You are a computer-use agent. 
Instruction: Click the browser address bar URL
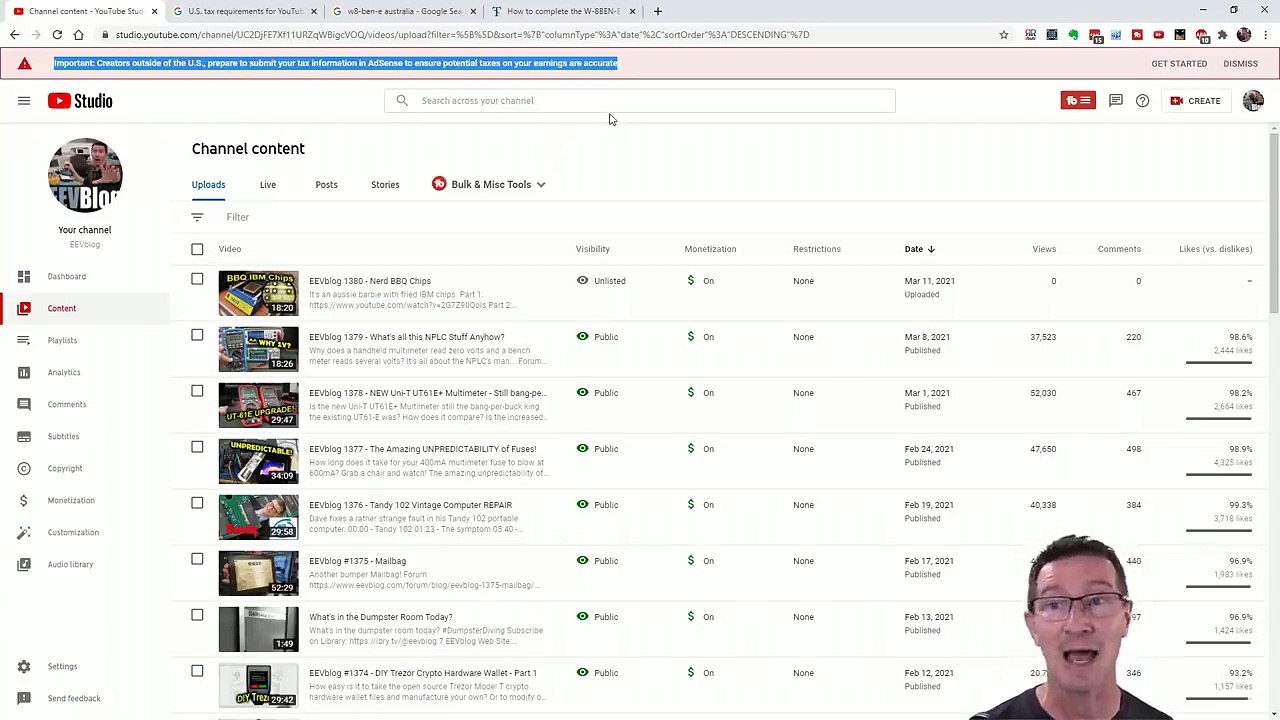(x=462, y=34)
